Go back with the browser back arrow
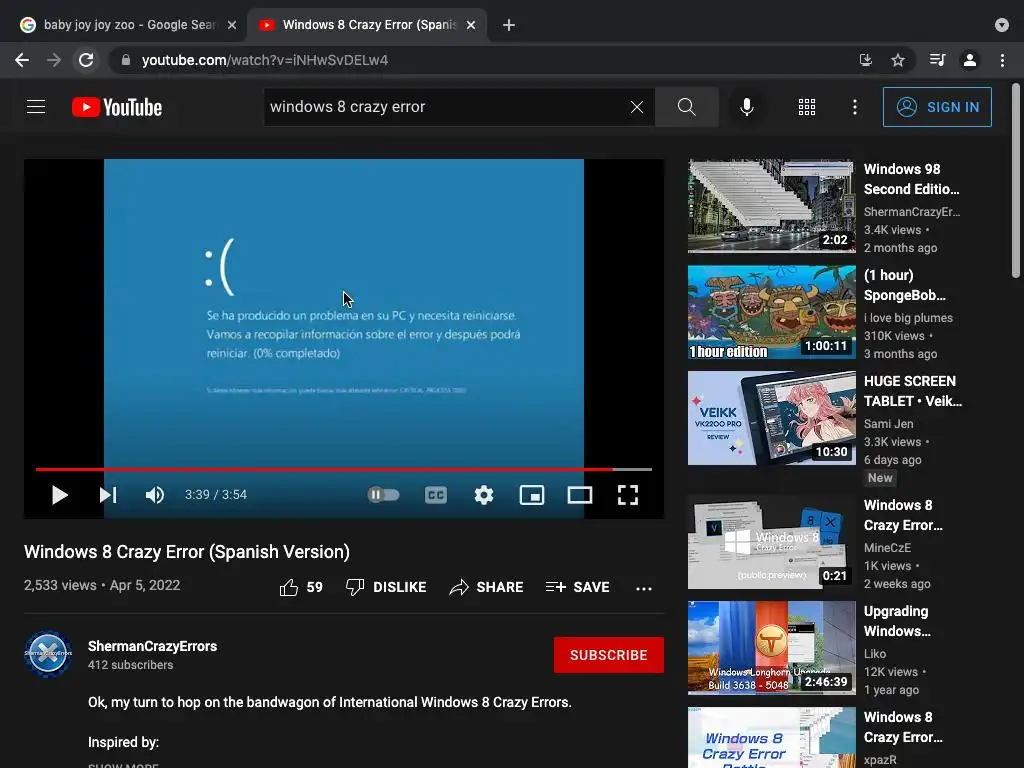This screenshot has width=1024, height=768. coord(22,60)
